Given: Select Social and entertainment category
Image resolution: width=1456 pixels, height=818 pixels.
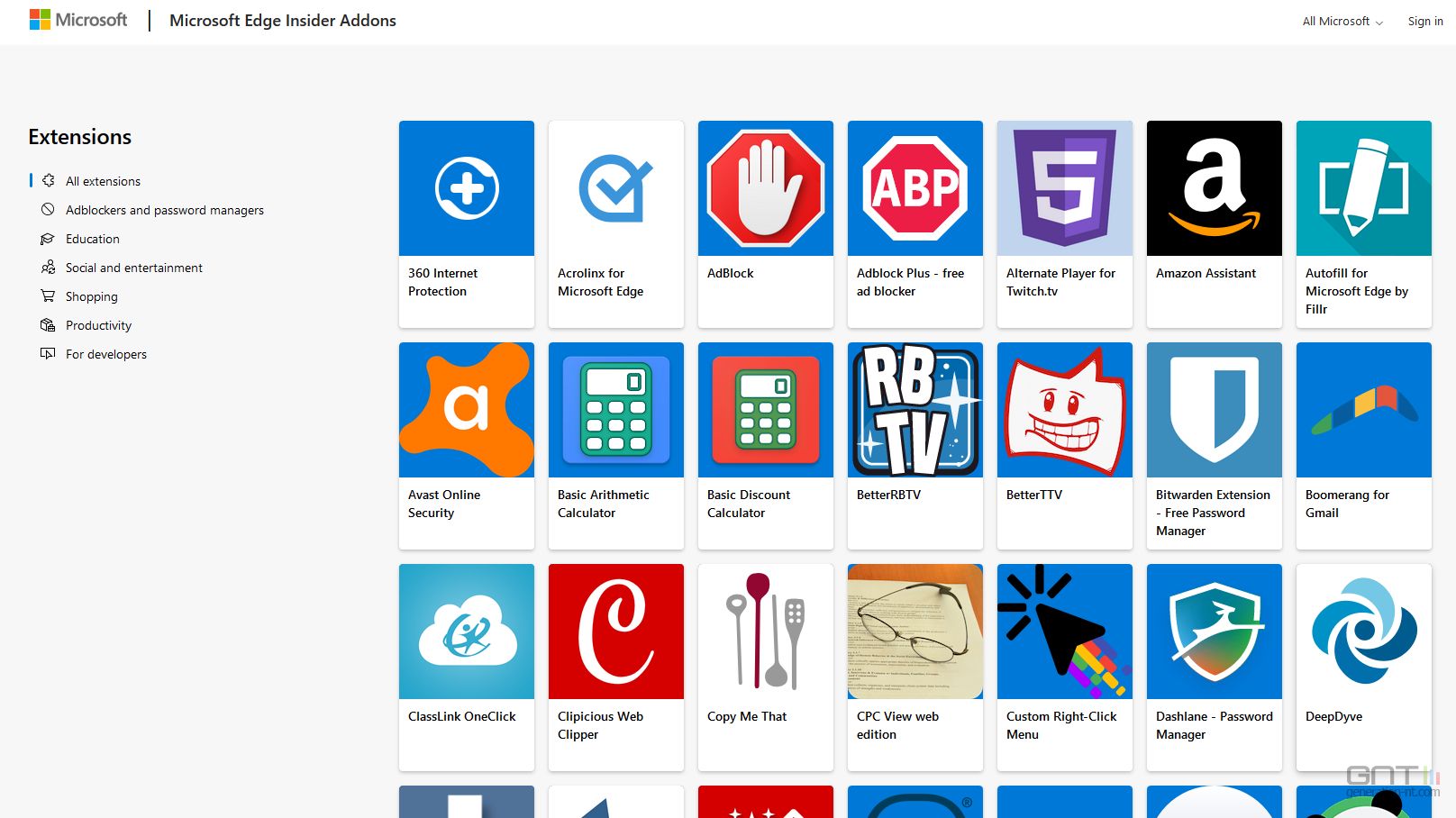Looking at the screenshot, I should point(134,268).
